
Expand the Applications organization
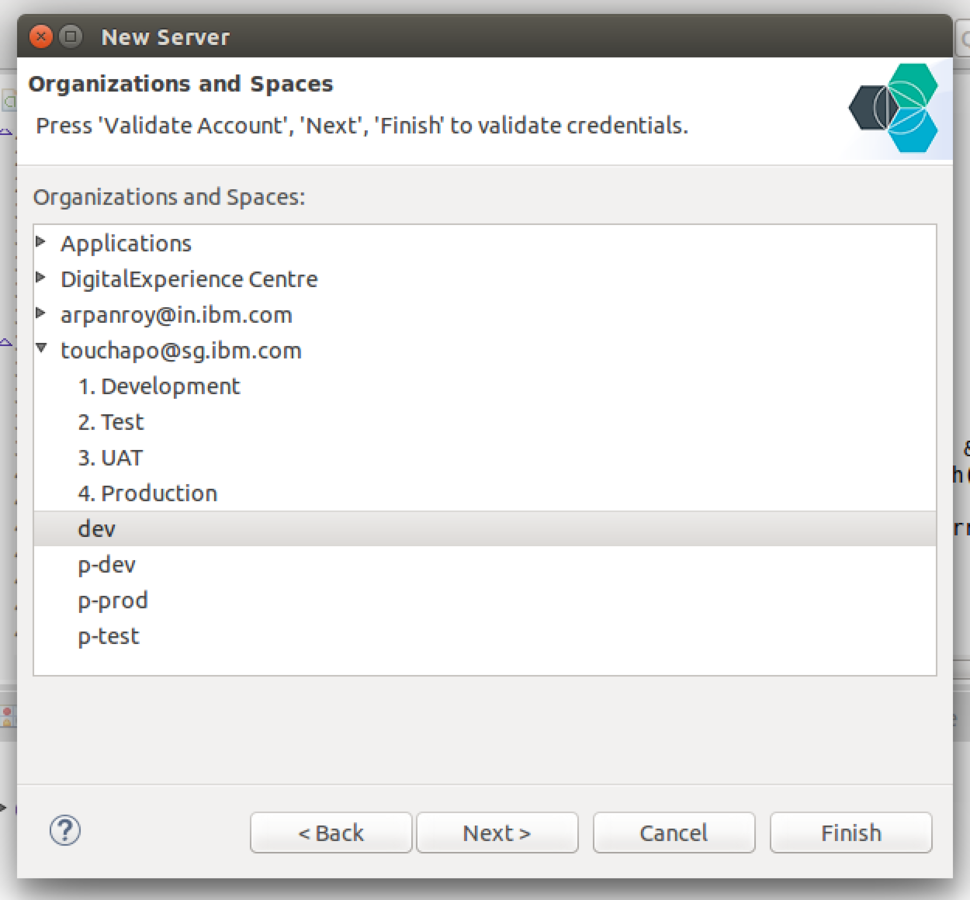41,242
